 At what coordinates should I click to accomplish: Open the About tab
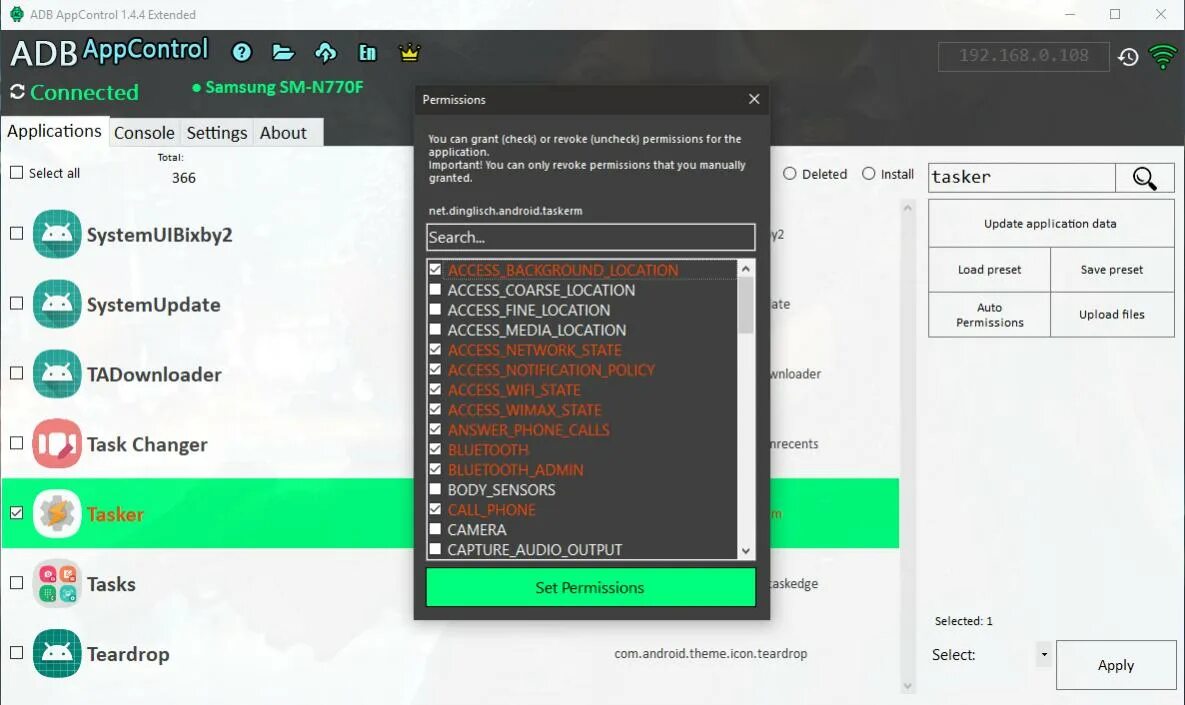pyautogui.click(x=283, y=132)
